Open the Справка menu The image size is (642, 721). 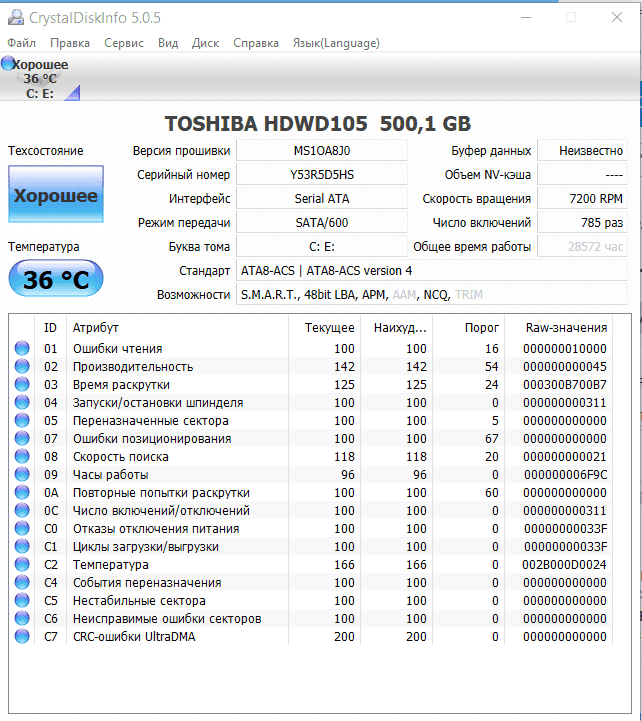pos(256,43)
